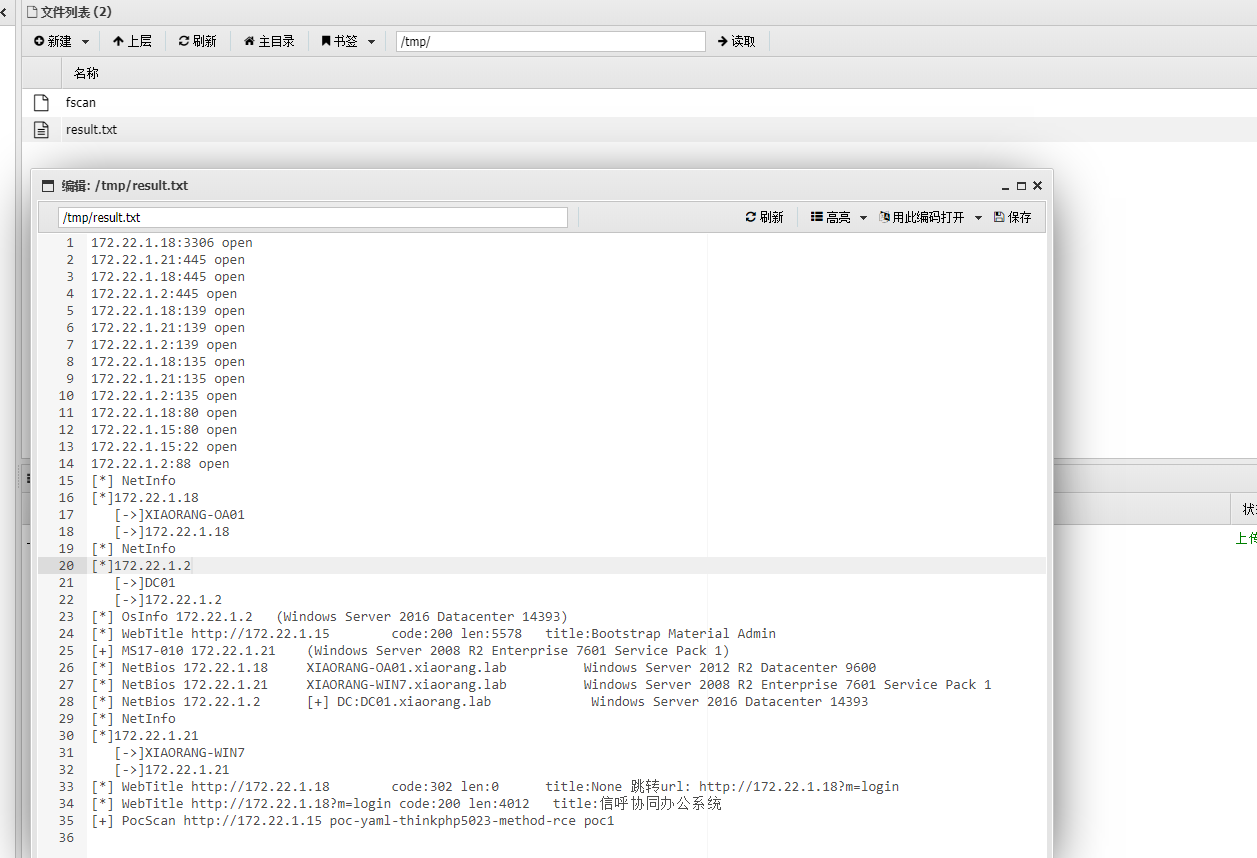Click line number 20 in the gutter

point(67,565)
